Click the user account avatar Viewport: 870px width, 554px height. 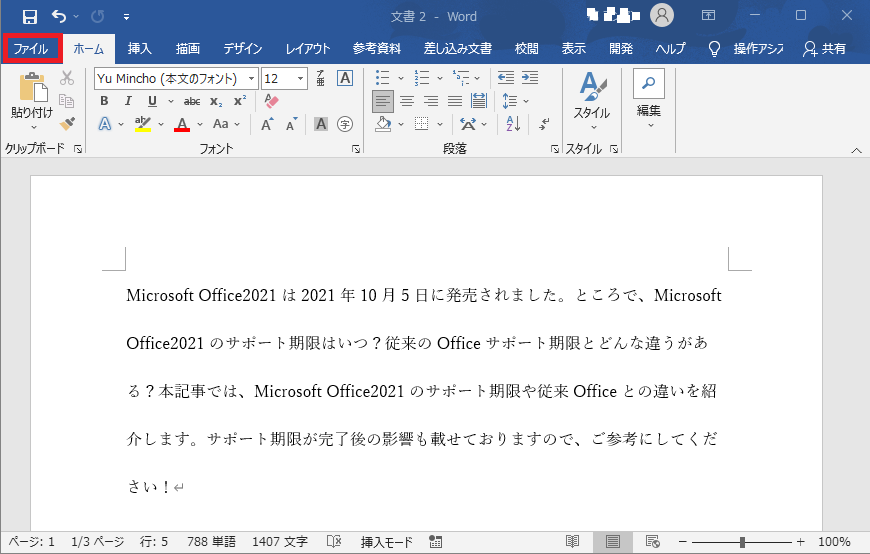(662, 16)
